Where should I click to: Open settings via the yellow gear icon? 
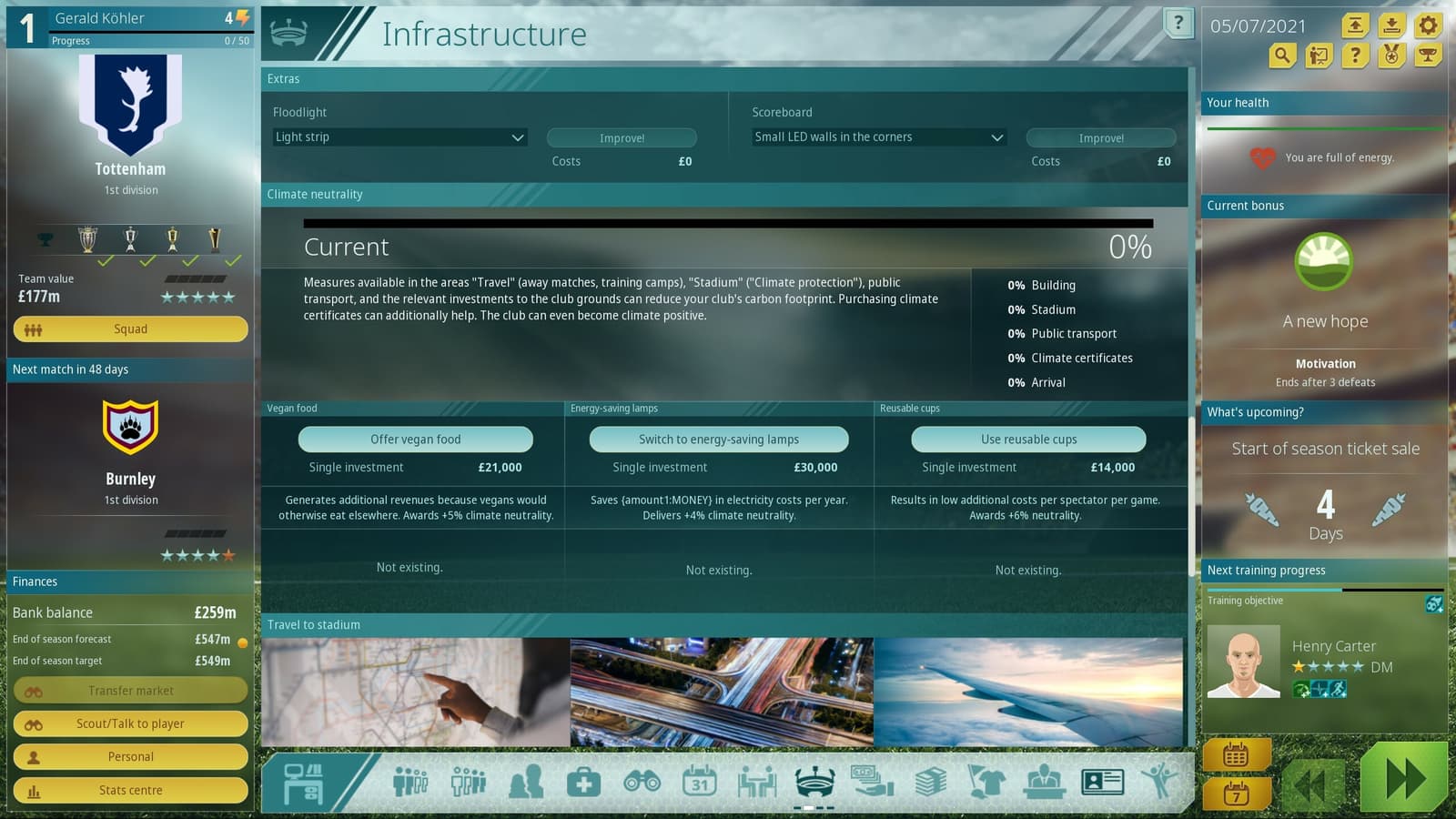tap(1428, 25)
